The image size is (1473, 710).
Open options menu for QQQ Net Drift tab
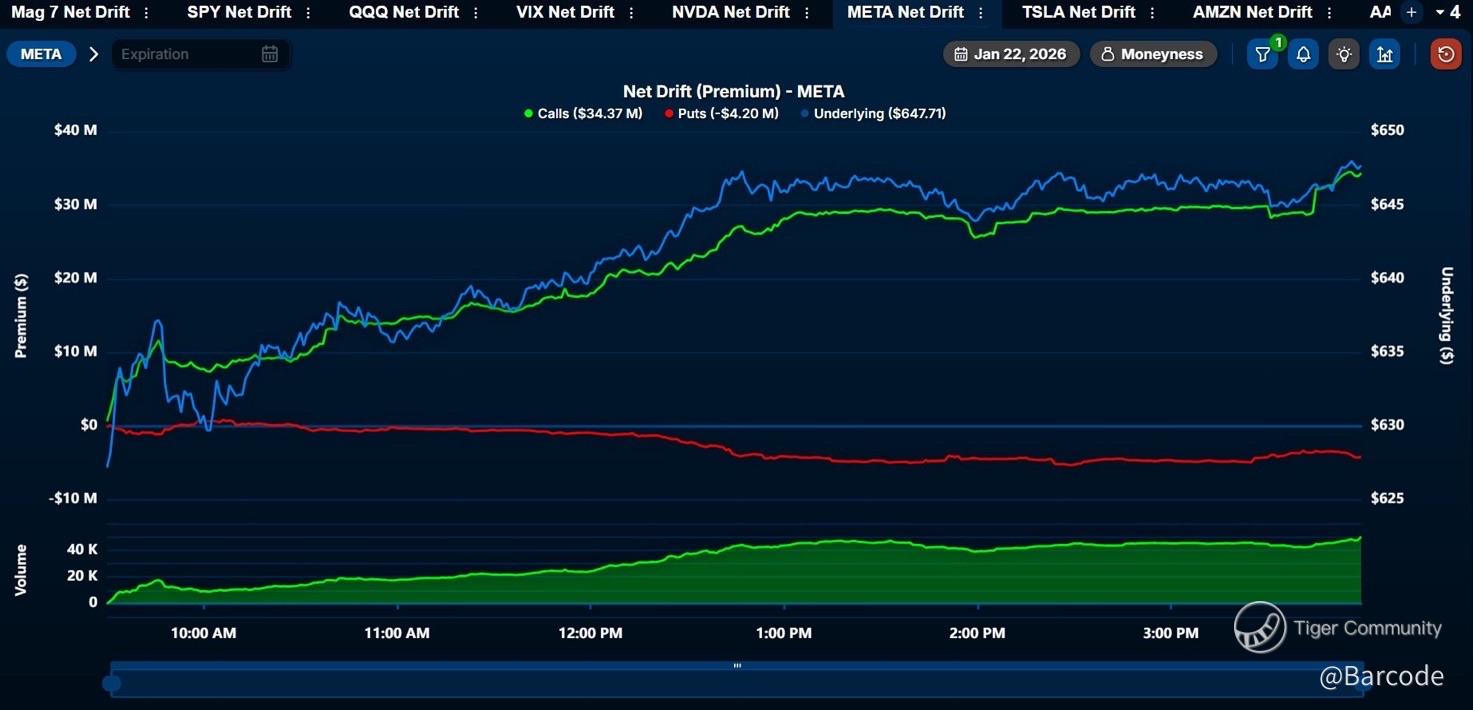pyautogui.click(x=476, y=13)
